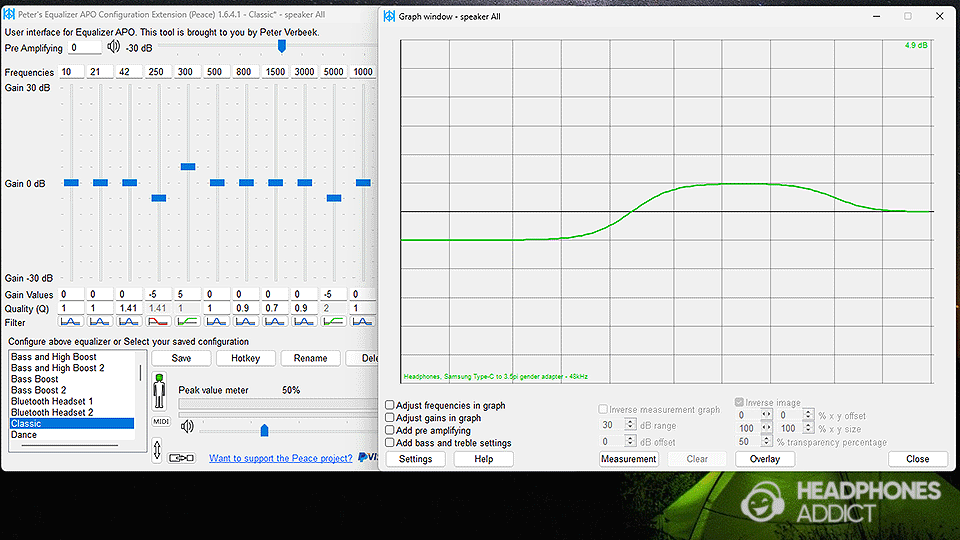Viewport: 960px width, 540px height.
Task: Click the Rename button
Action: [x=310, y=358]
